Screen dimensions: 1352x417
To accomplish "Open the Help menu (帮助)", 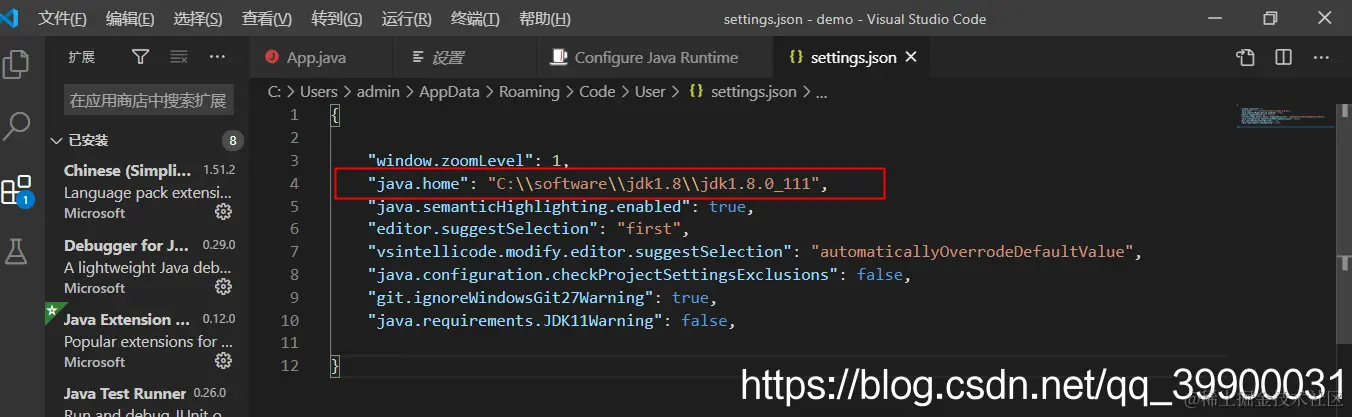I will coord(545,19).
